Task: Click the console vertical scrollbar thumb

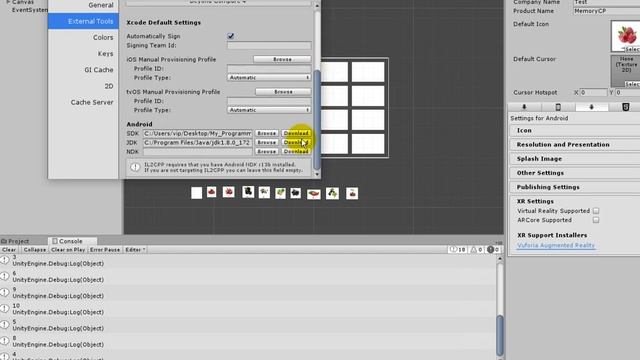Action: tap(500, 335)
